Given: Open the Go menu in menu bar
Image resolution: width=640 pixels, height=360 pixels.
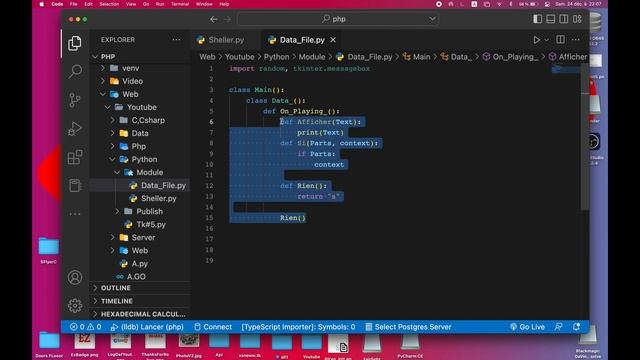Looking at the screenshot, I should pos(146,4).
